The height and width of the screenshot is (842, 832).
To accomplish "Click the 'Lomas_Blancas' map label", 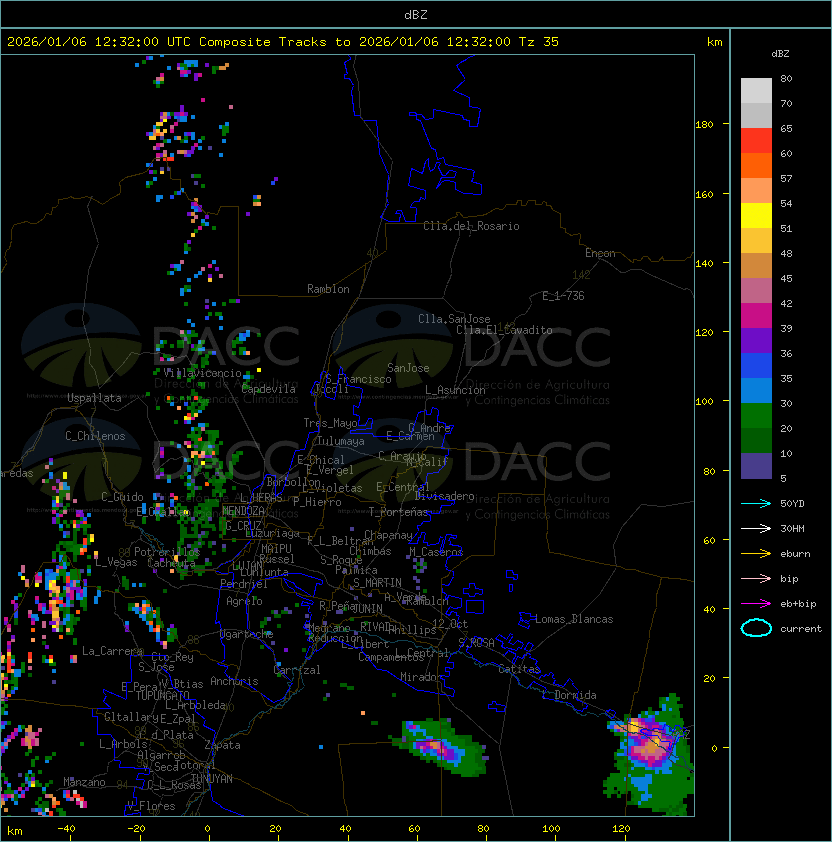I will pyautogui.click(x=574, y=619).
